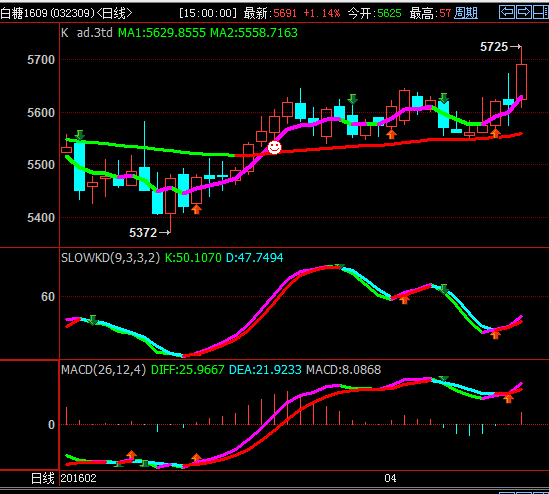Select the K ad.3td indicator label
This screenshot has width=549, height=494.
point(87,33)
